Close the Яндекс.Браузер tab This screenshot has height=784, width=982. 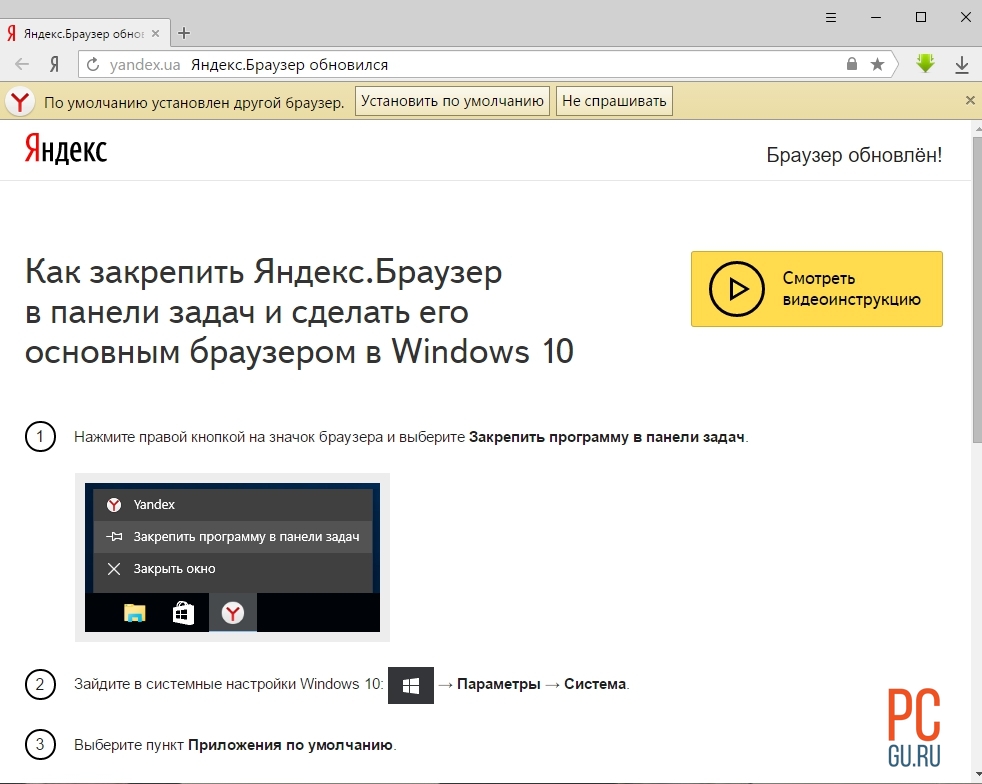155,33
